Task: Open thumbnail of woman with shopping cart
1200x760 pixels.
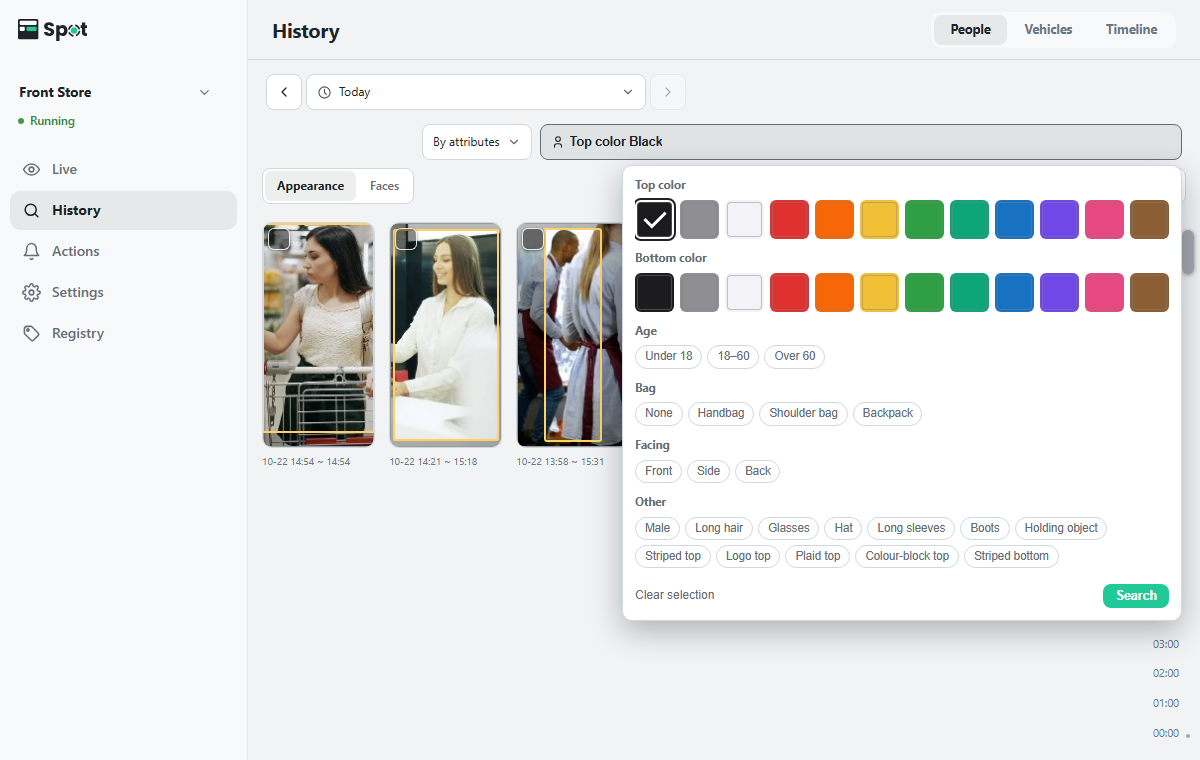Action: click(x=318, y=334)
